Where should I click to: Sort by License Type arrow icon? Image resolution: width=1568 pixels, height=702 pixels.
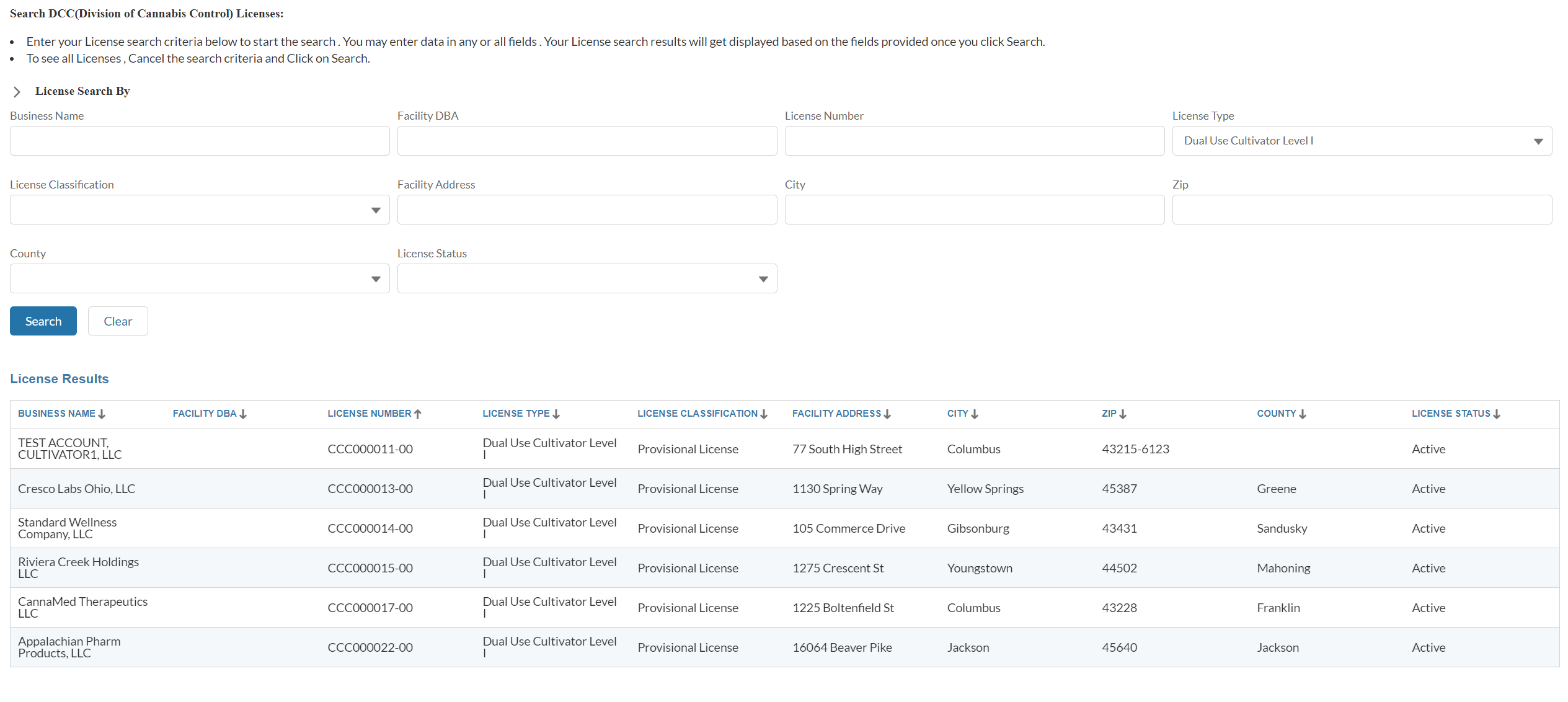(x=556, y=414)
